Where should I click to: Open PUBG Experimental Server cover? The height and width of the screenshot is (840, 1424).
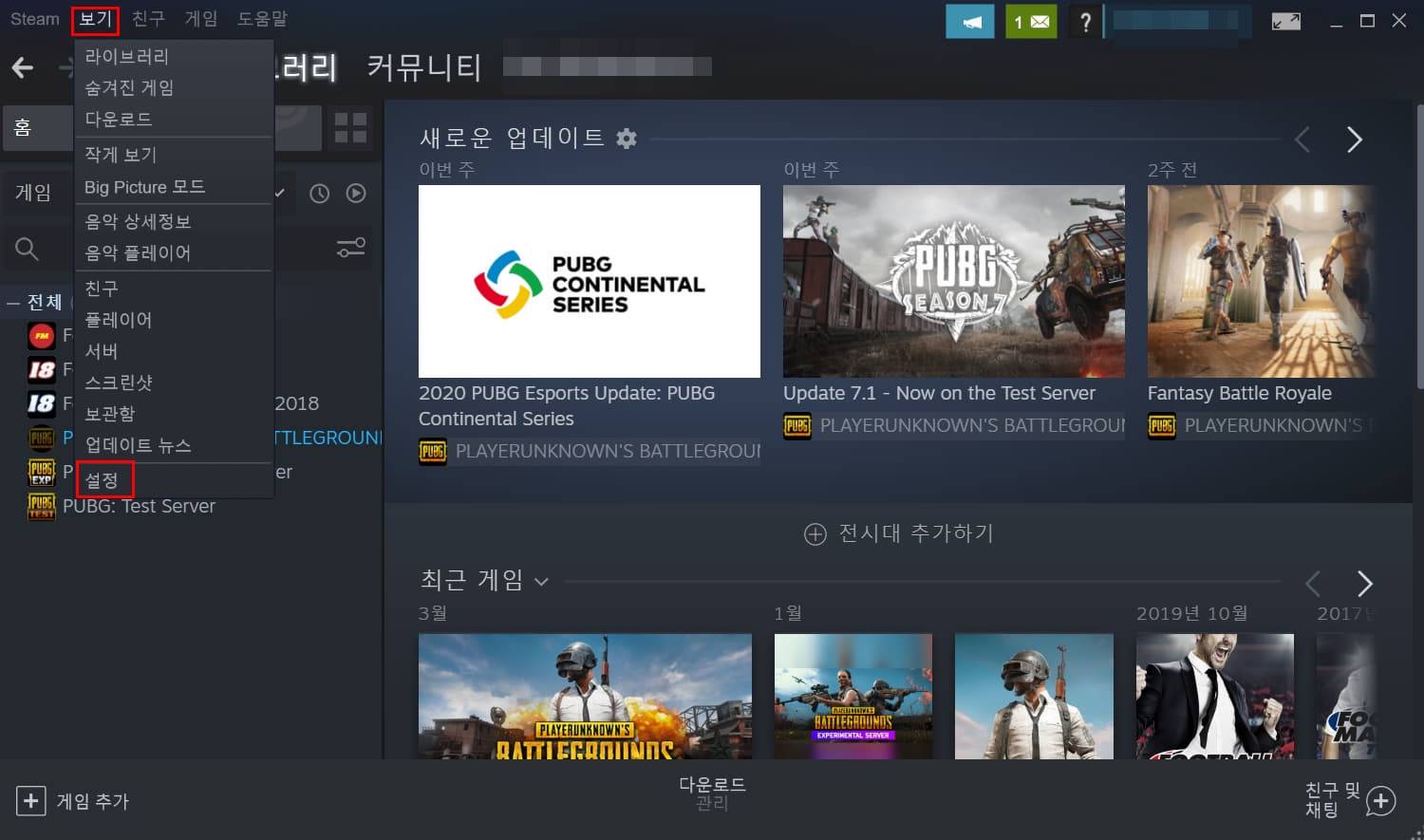coord(853,696)
